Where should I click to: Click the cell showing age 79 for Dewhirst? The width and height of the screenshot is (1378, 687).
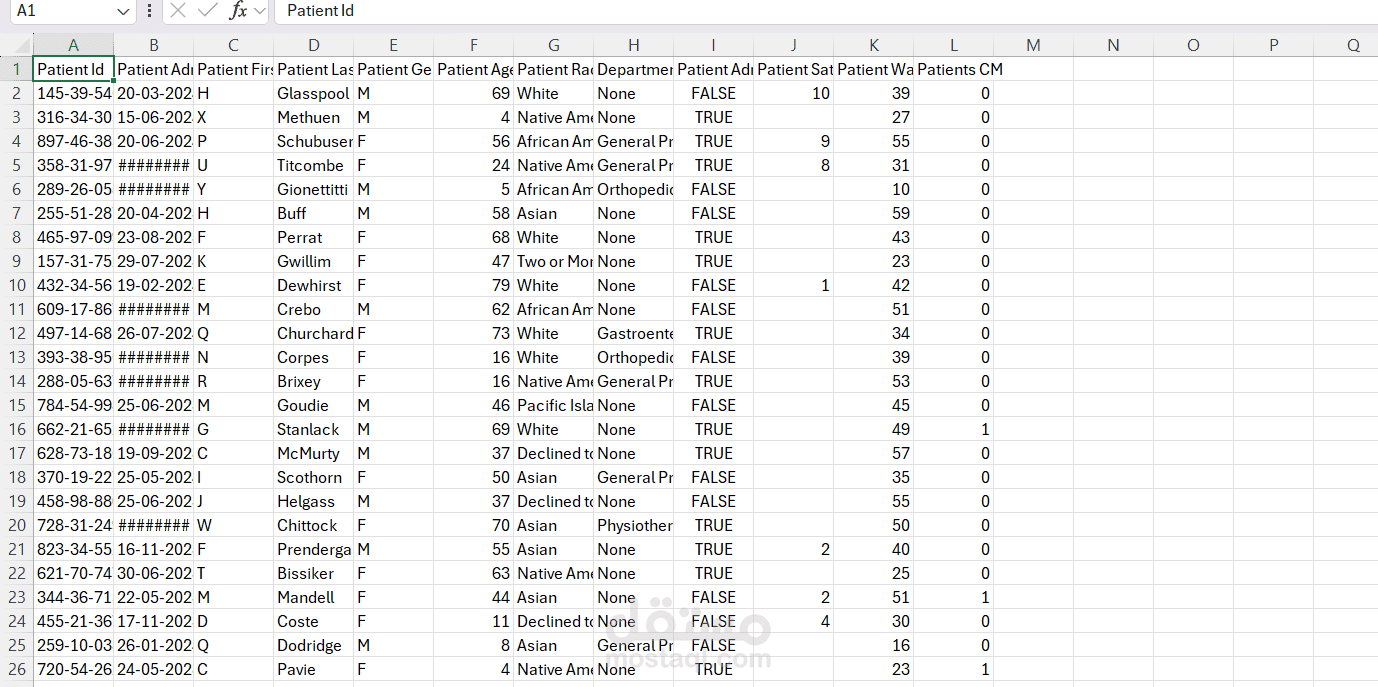click(473, 285)
